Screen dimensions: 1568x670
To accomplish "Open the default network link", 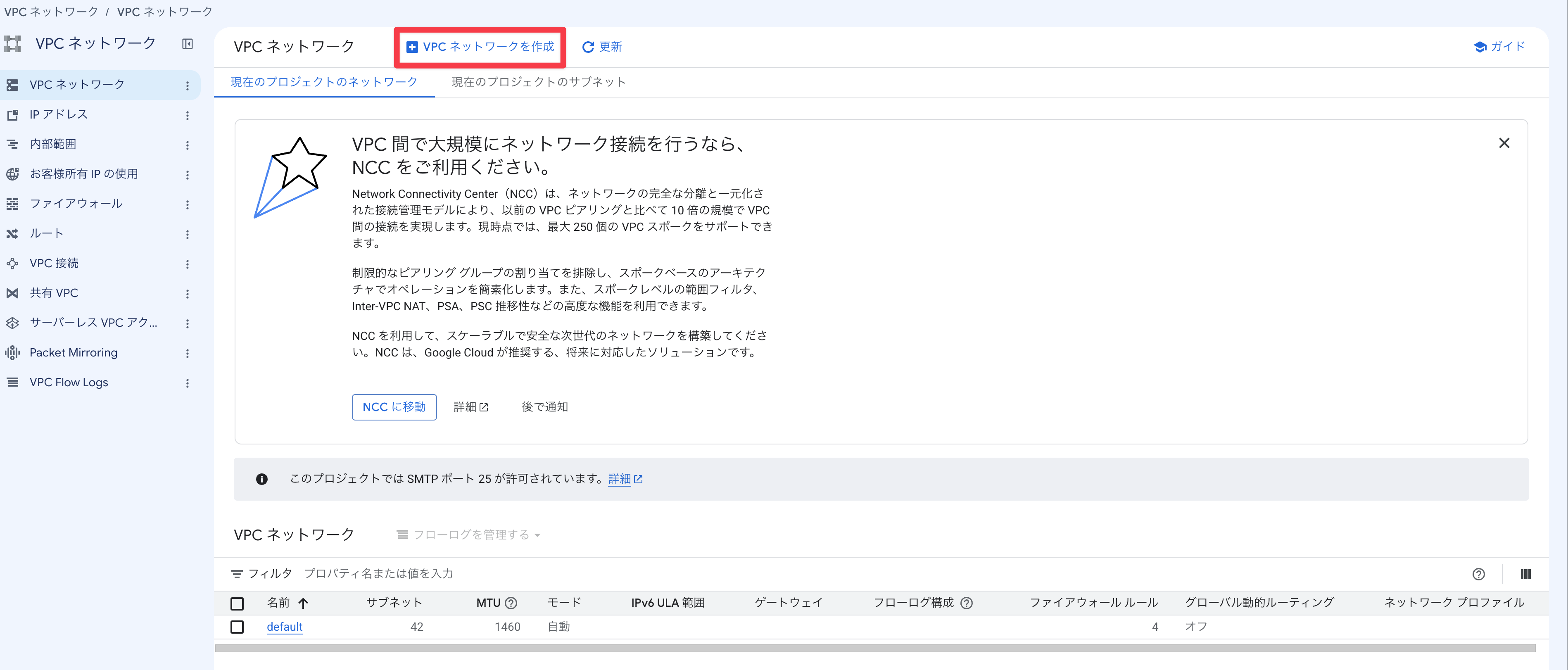I will click(x=285, y=627).
